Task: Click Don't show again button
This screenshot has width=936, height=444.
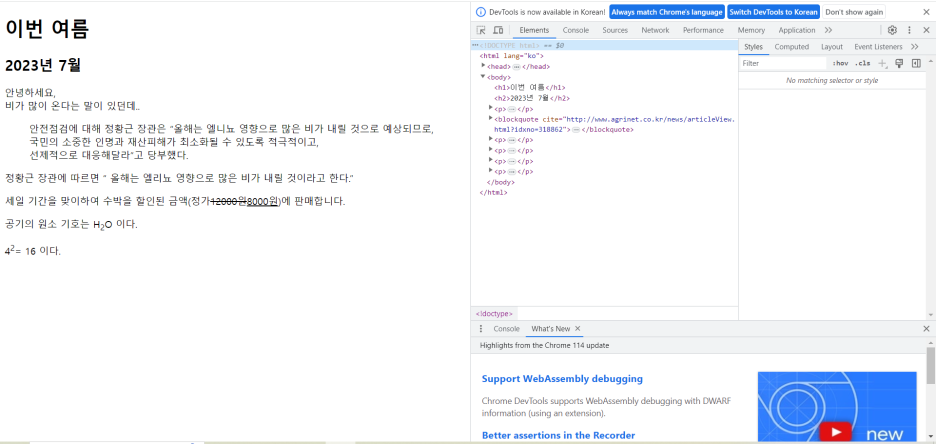Action: pos(854,12)
